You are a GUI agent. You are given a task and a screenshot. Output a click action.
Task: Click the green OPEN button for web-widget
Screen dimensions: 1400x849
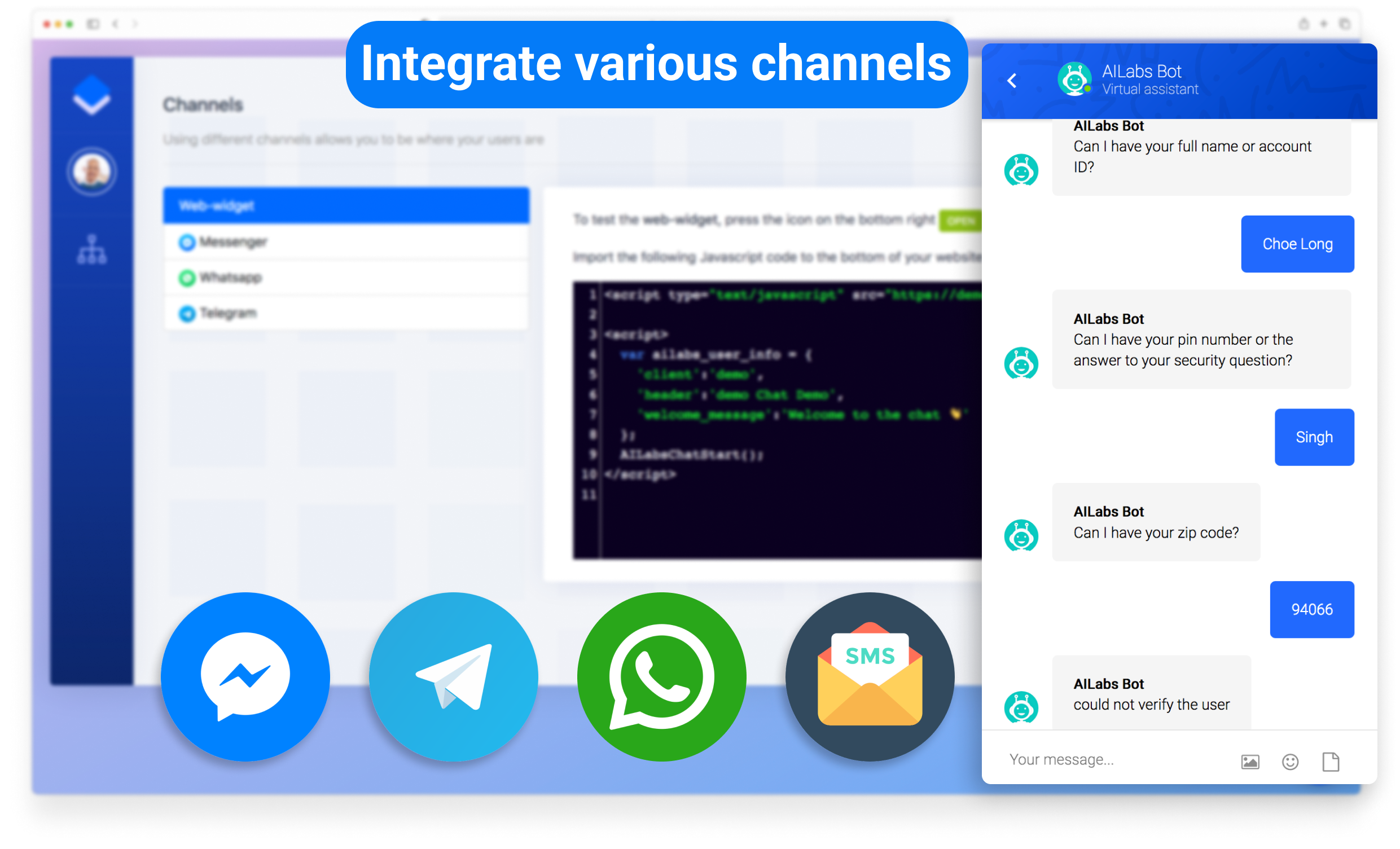pos(960,221)
